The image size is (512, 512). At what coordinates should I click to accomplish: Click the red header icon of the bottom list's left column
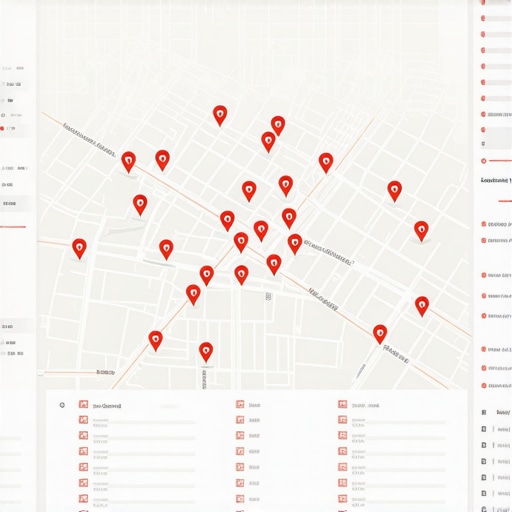pos(83,404)
